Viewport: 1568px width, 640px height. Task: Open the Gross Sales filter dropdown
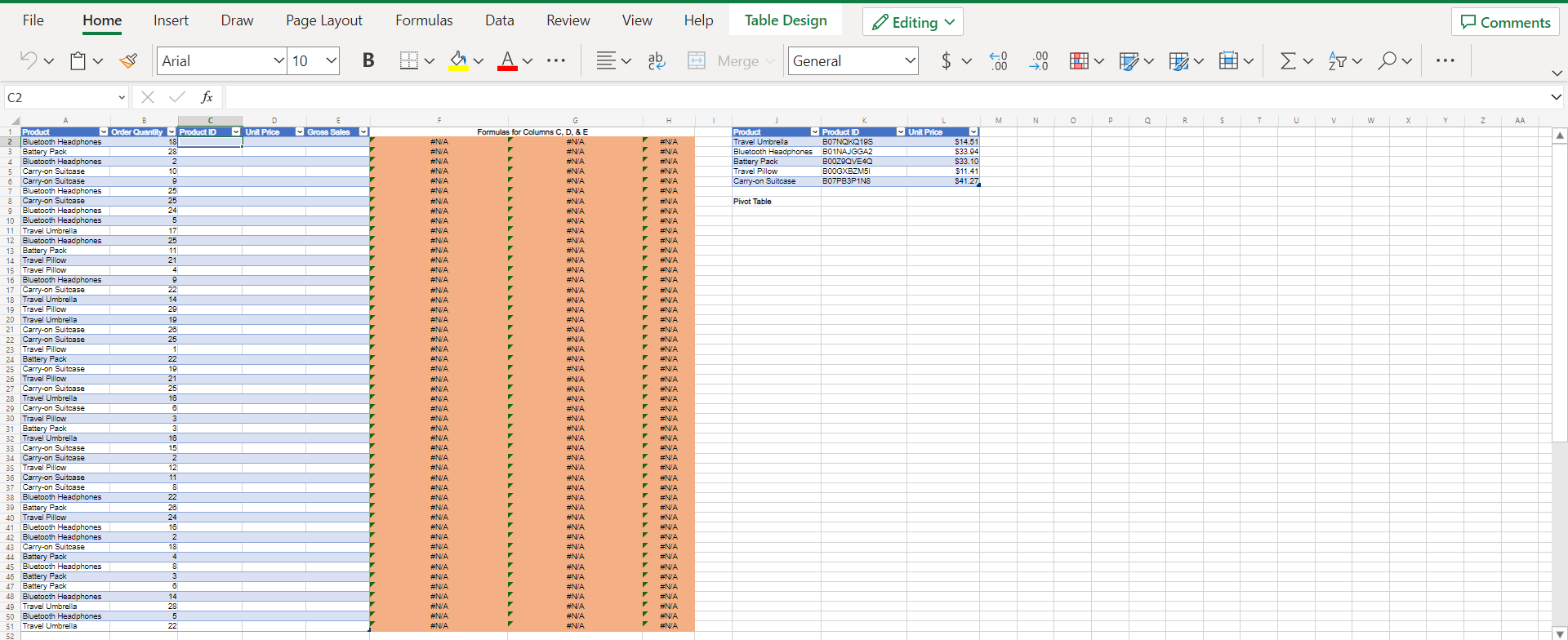click(363, 132)
